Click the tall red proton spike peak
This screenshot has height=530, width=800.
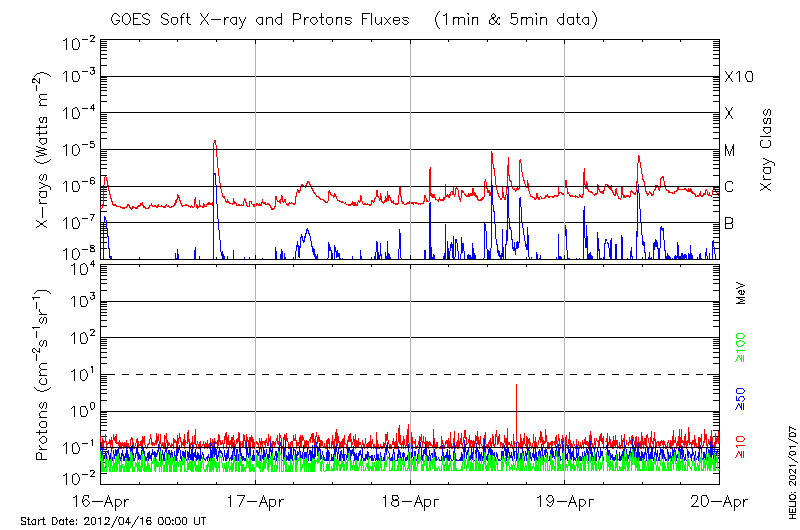click(516, 386)
